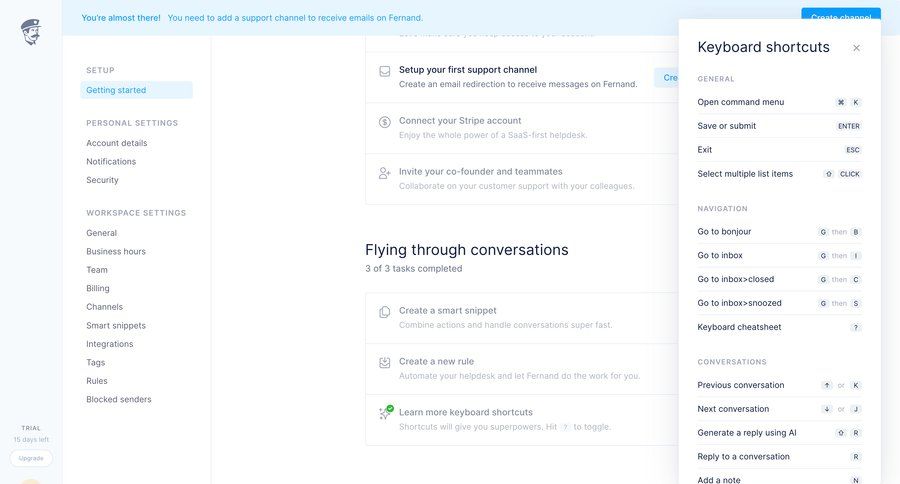The image size is (900, 484).
Task: Click Connect your Stripe account task
Action: click(460, 121)
